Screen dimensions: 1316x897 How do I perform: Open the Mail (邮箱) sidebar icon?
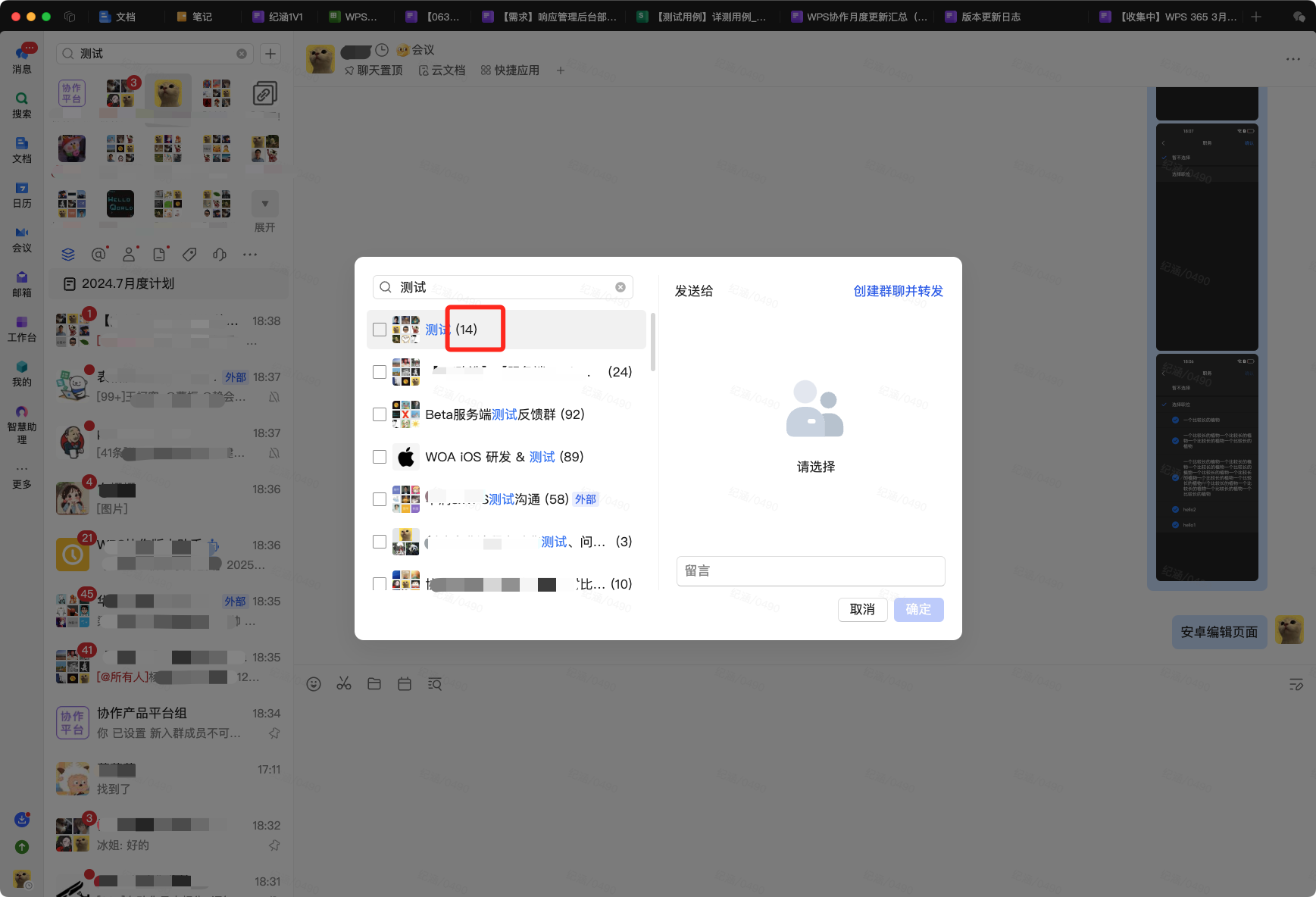click(x=22, y=283)
